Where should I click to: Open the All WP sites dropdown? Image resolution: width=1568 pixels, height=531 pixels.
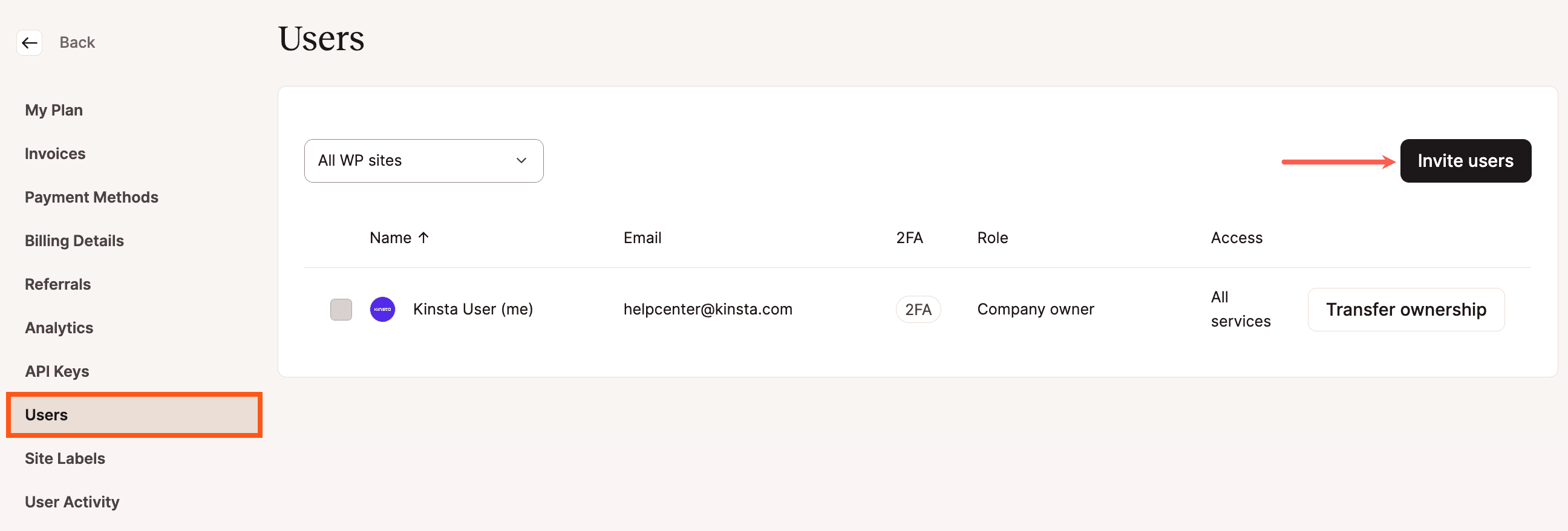point(423,161)
